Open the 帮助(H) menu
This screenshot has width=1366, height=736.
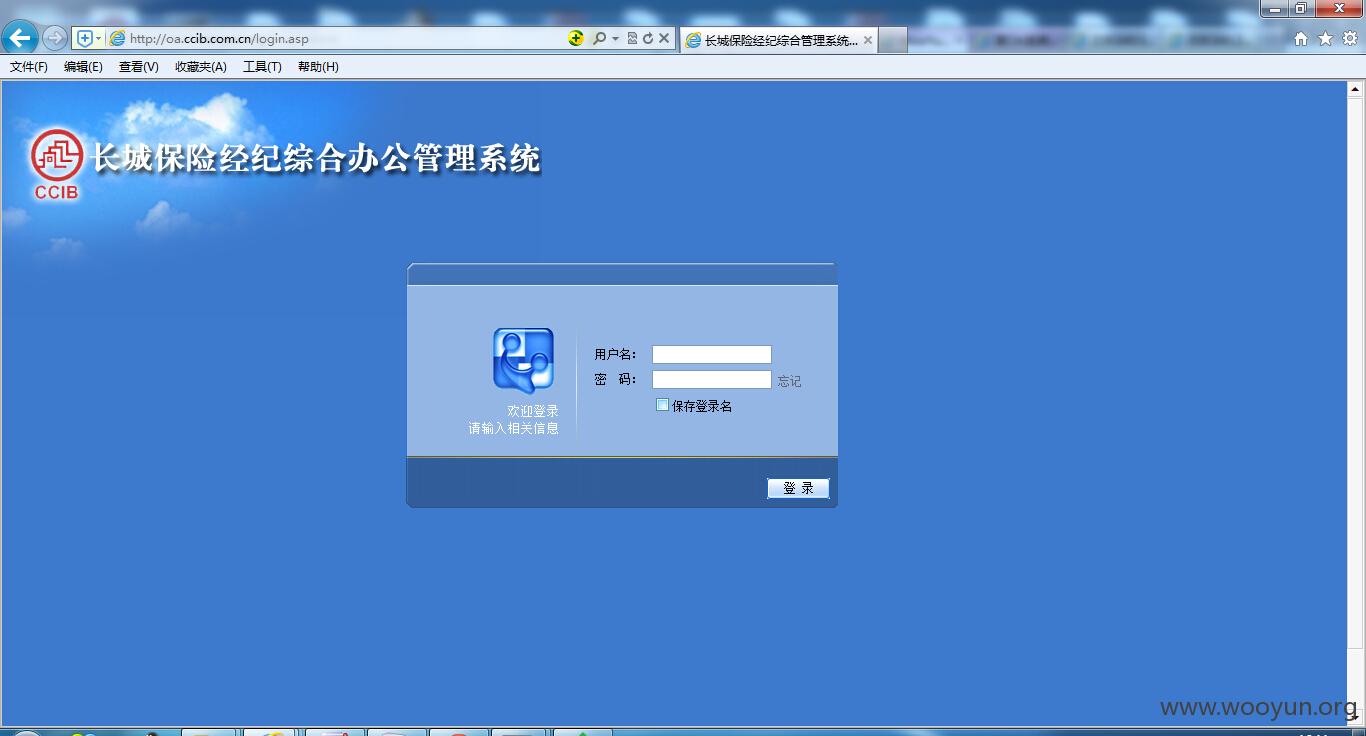[318, 67]
